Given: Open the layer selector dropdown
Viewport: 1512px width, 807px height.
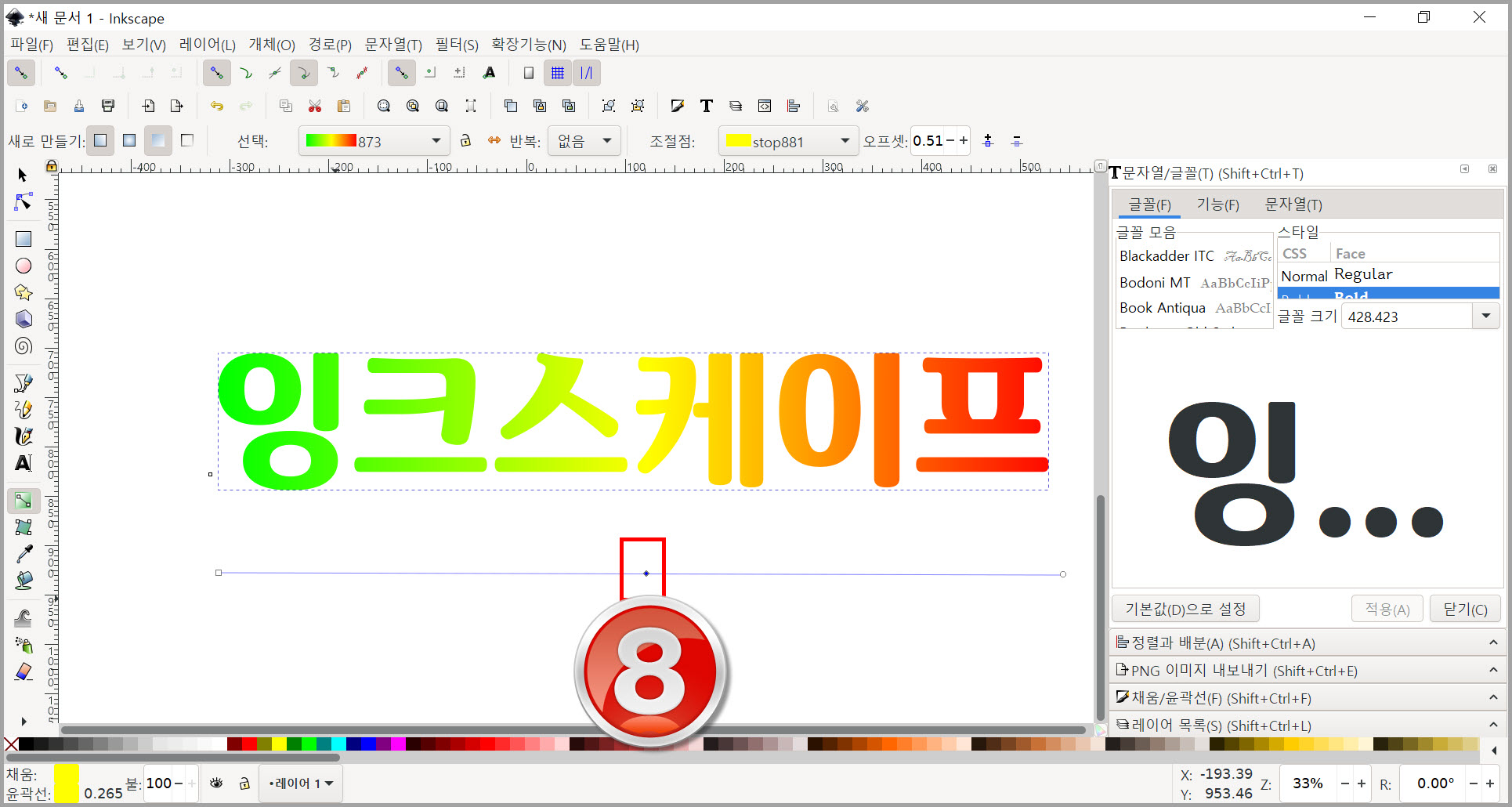Looking at the screenshot, I should [x=301, y=783].
